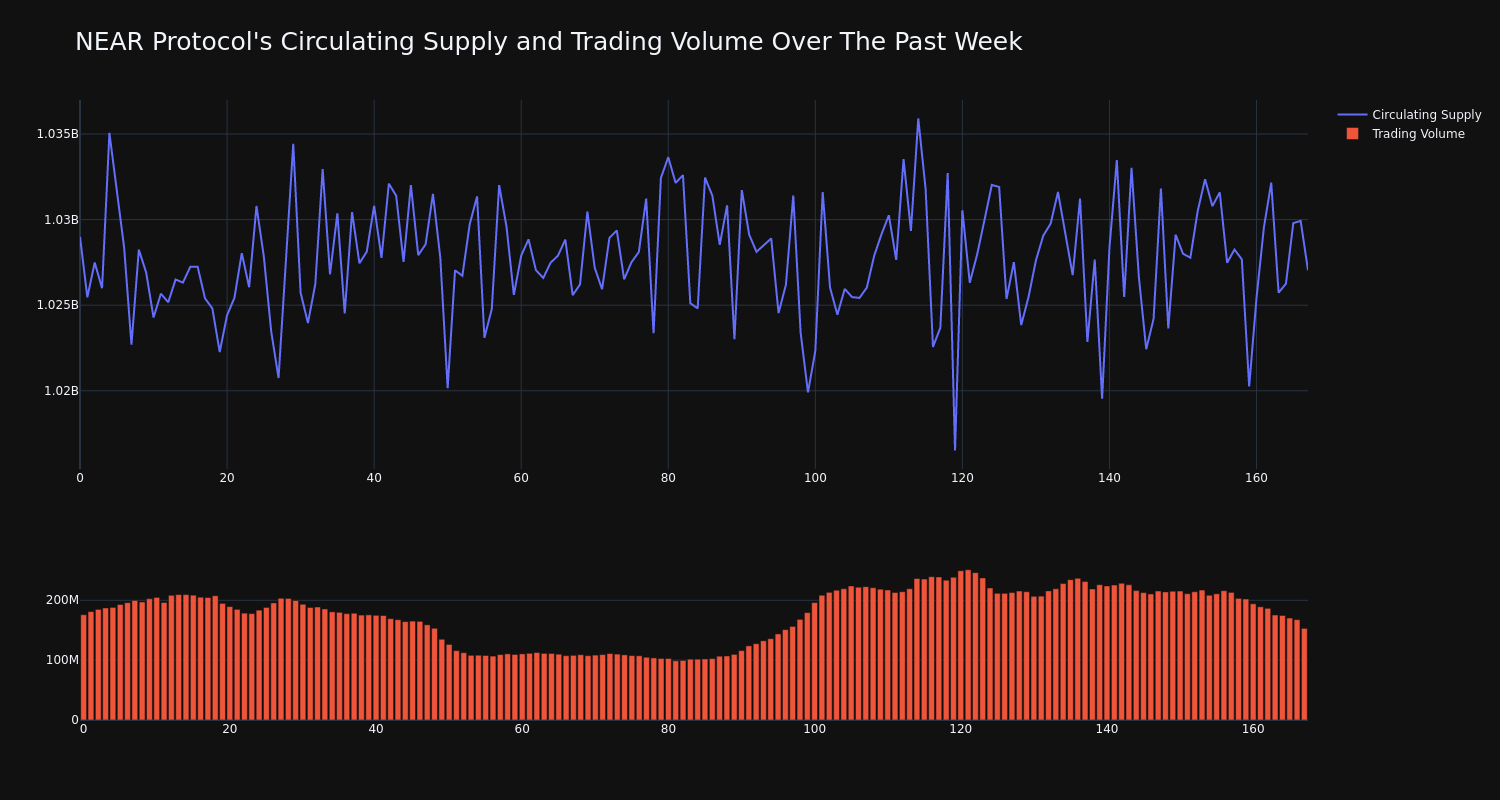This screenshot has height=800, width=1500.
Task: Click the supply peak near hour 4
Action: 109,133
